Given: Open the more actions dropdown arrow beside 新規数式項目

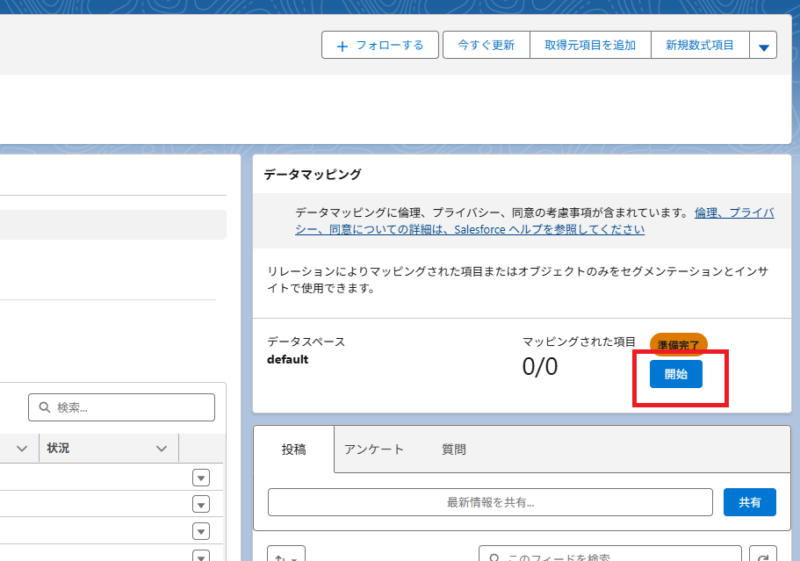Looking at the screenshot, I should pyautogui.click(x=764, y=46).
